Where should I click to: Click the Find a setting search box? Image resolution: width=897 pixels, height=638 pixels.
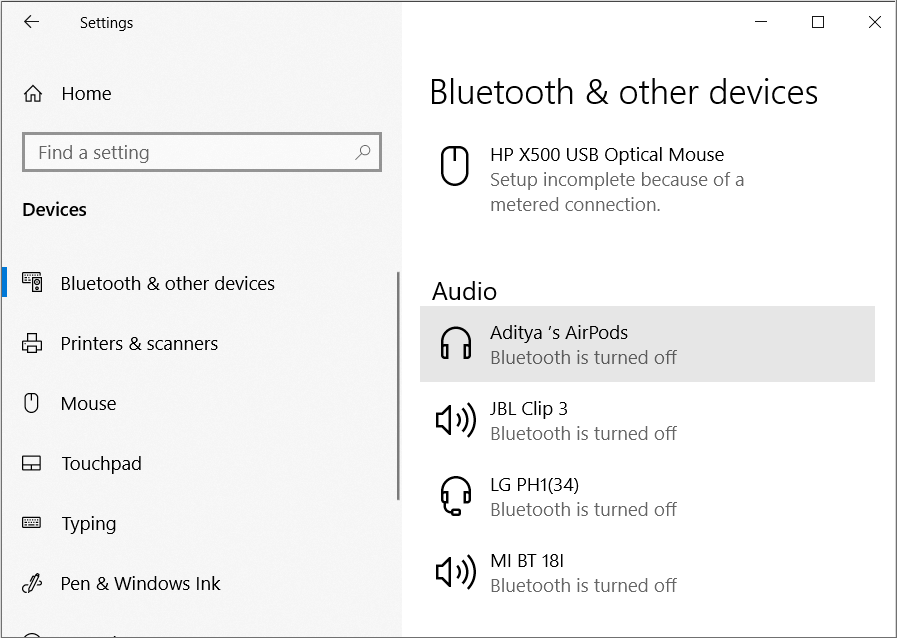(202, 152)
